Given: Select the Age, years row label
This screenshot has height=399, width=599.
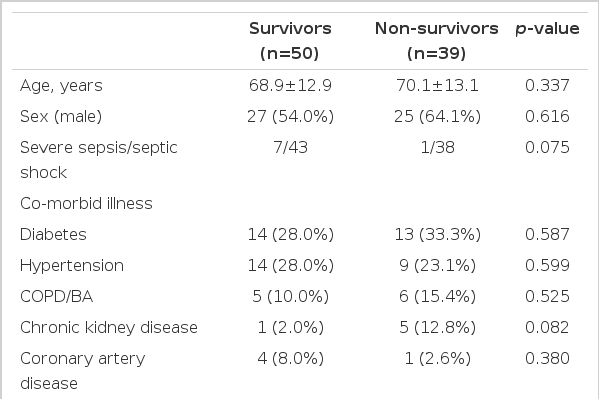Looking at the screenshot, I should pos(61,86).
